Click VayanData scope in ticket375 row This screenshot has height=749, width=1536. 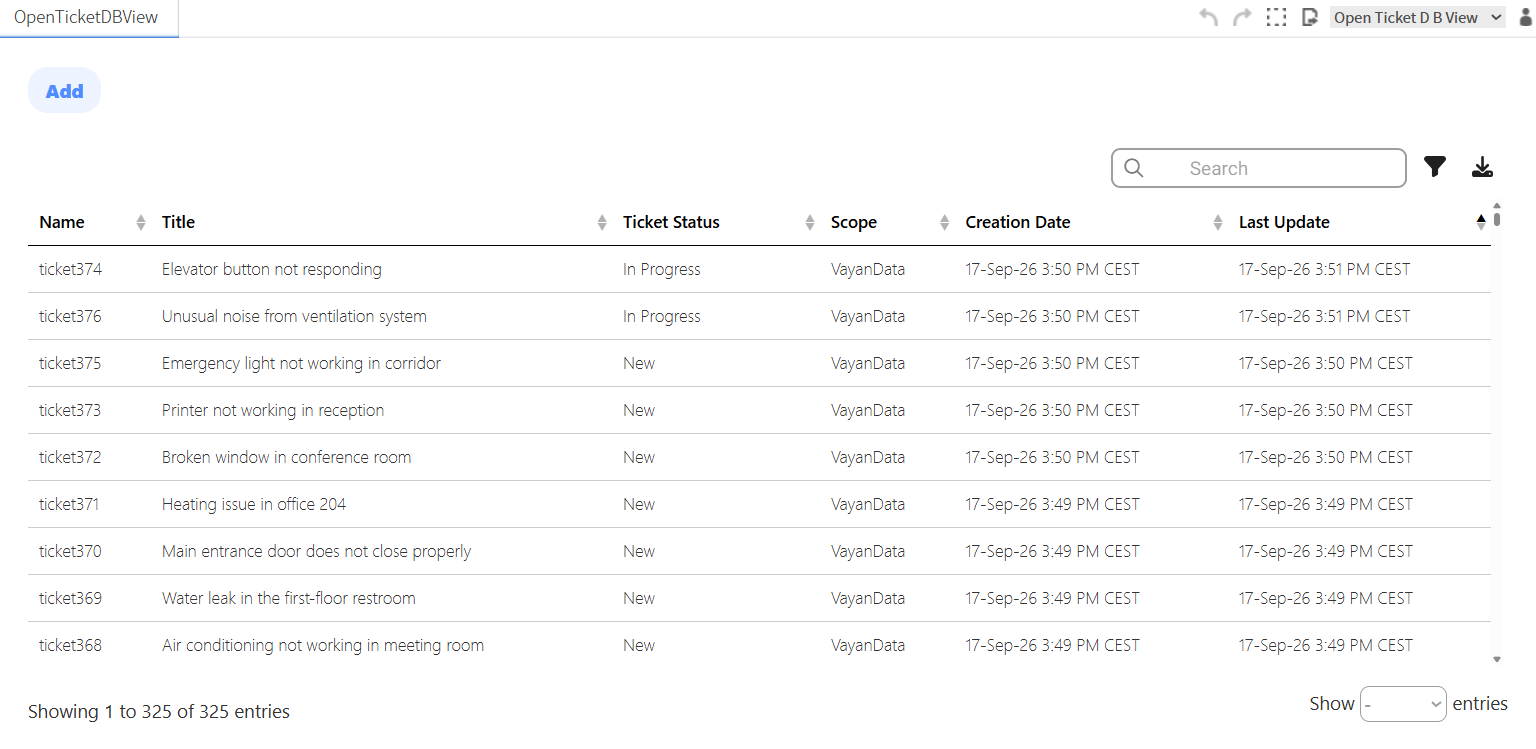point(868,363)
